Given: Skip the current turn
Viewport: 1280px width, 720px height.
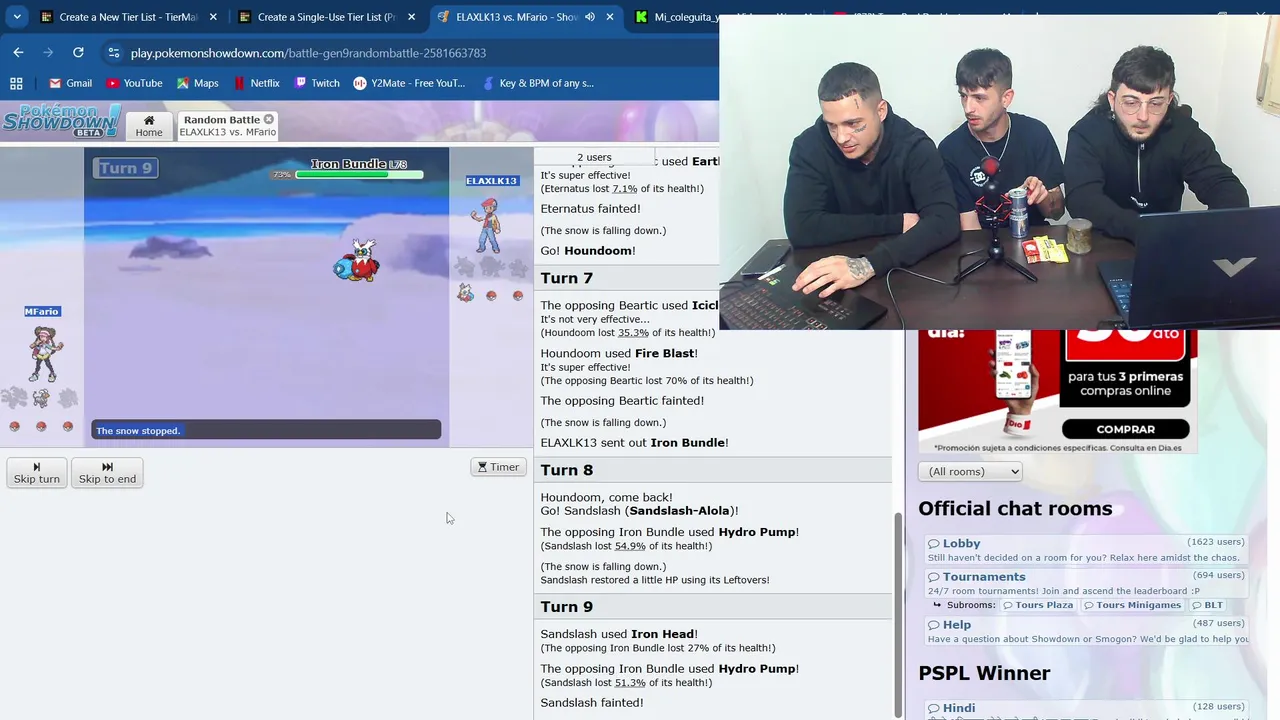Looking at the screenshot, I should 37,472.
